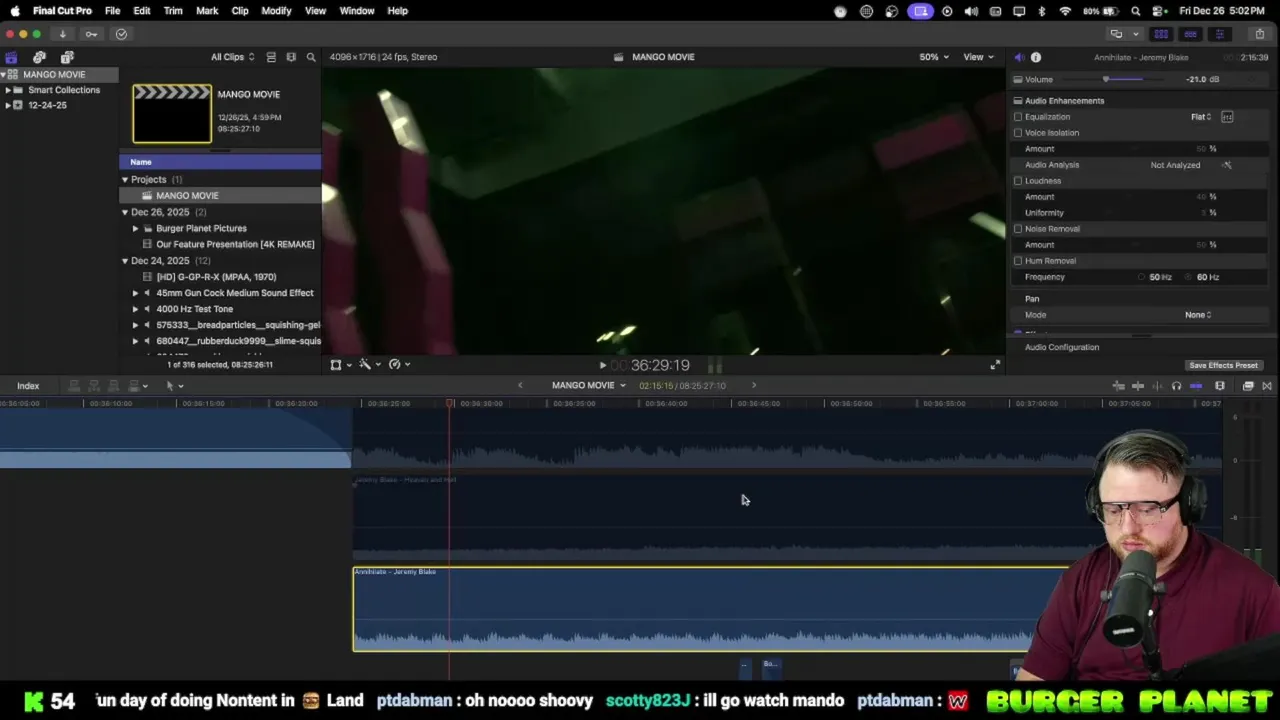
Task: Open the Select tool popup in timeline
Action: [174, 386]
